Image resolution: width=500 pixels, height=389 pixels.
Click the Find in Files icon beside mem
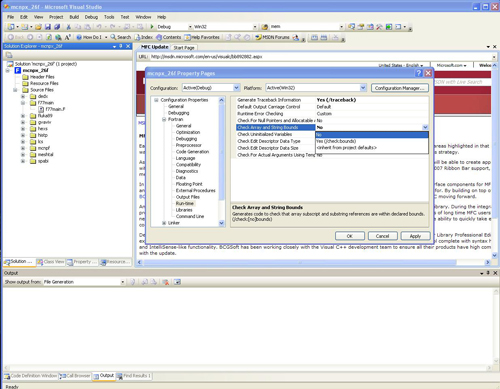[265, 27]
